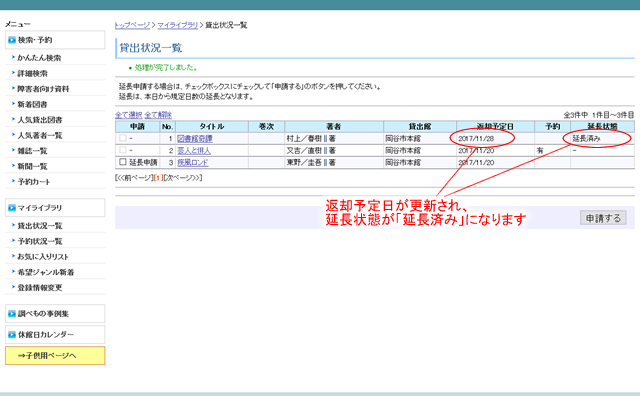Viewport: 640px width, 396px height.
Task: Open 詳細検索 in the menu
Action: (32, 73)
